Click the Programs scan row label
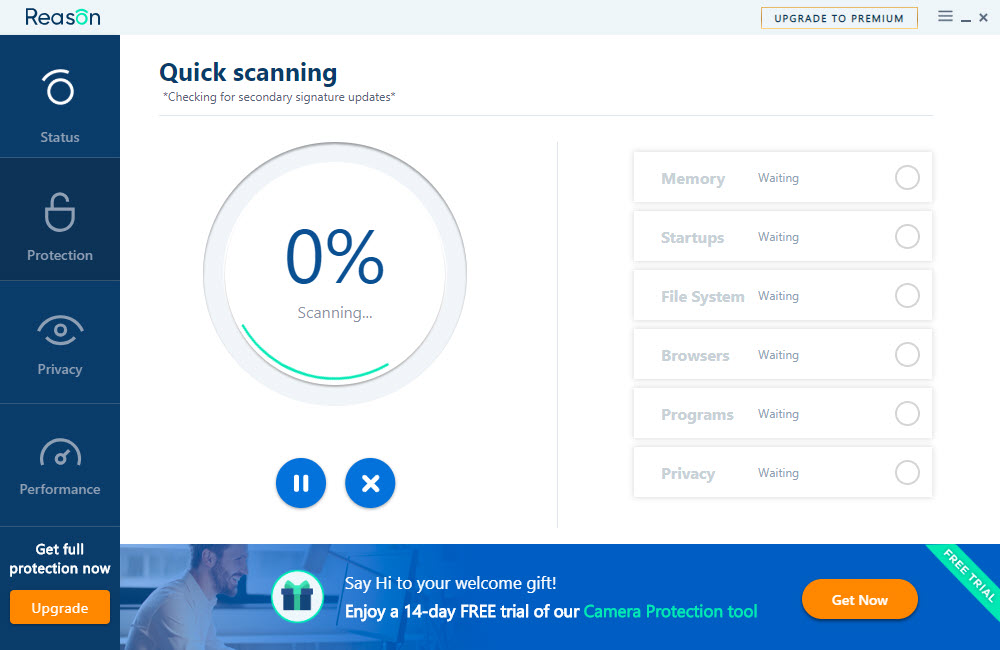Screen dimensions: 1000x650 697,415
